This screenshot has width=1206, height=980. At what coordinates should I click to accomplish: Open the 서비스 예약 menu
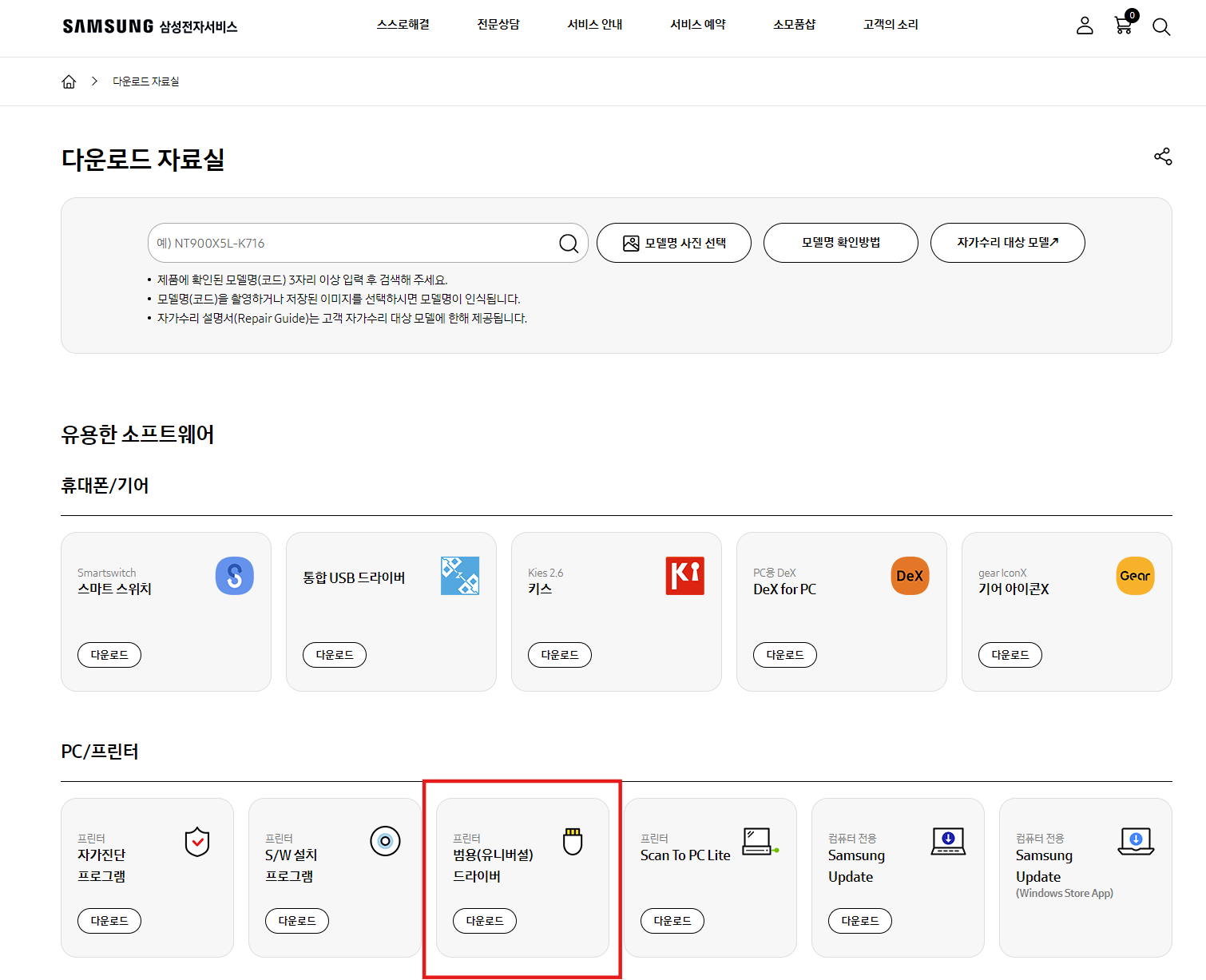coord(698,25)
